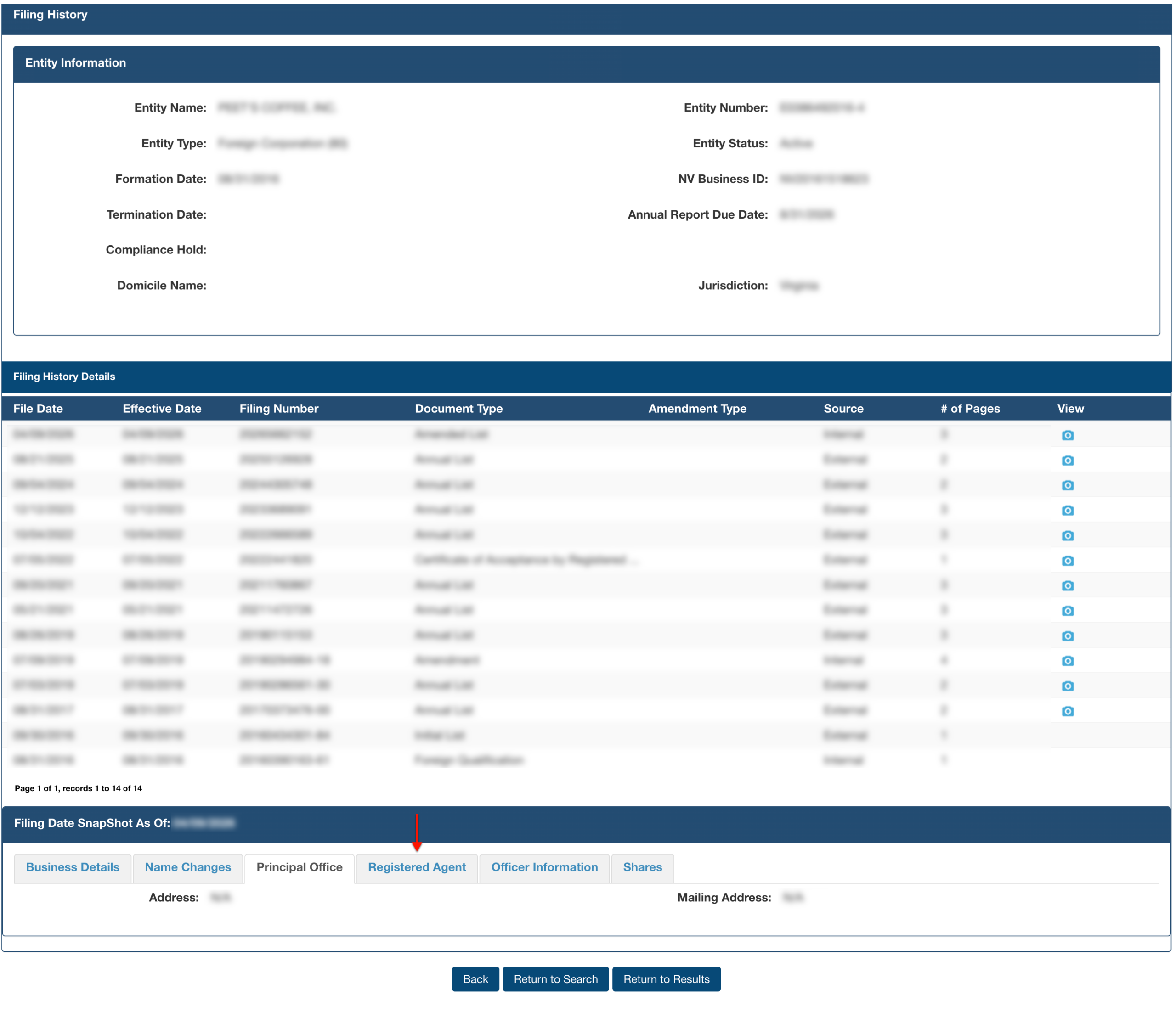The width and height of the screenshot is (1176, 1023).
Task: Click the 'Entity Name:' label
Action: tap(170, 108)
